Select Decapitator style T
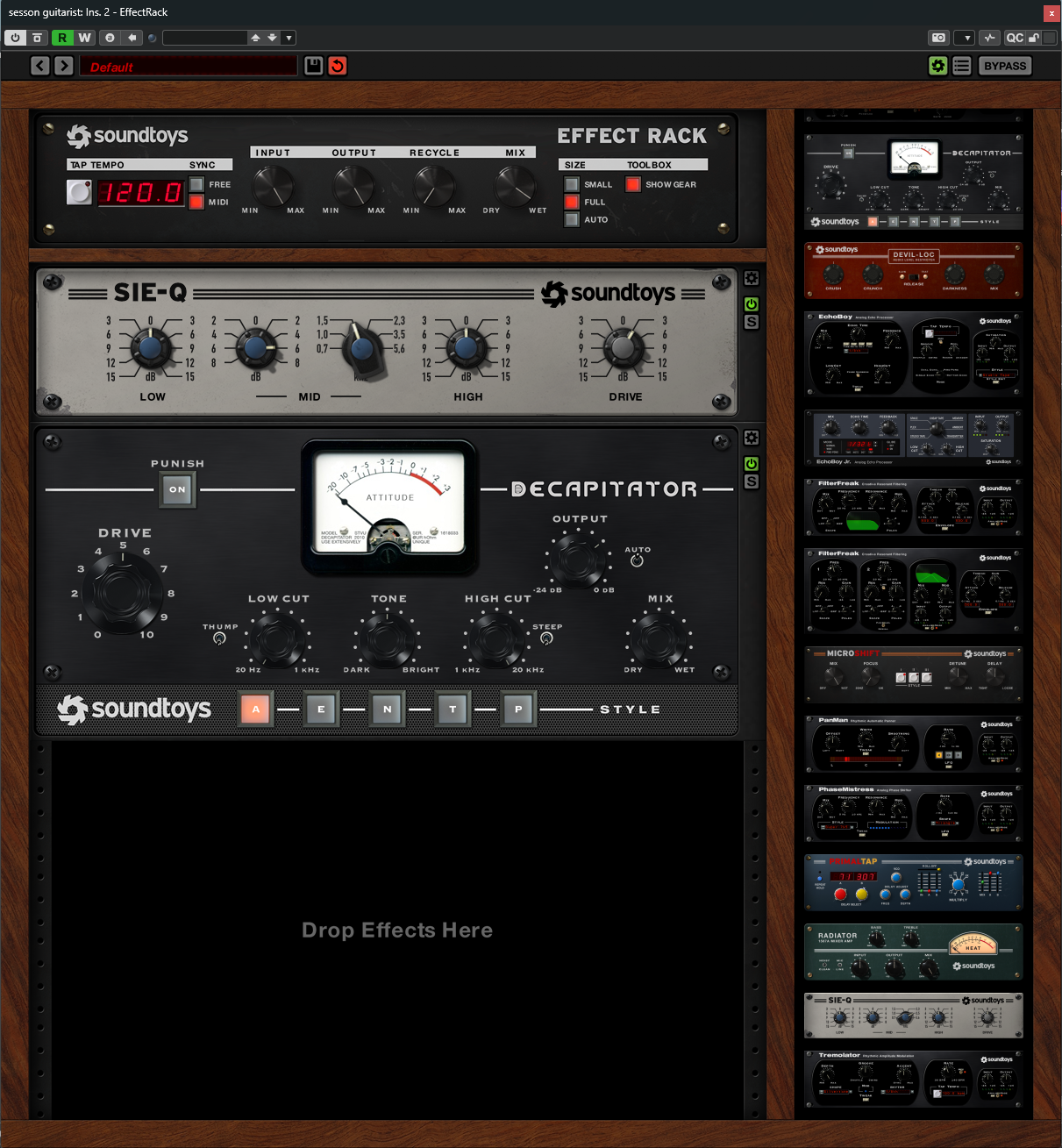The image size is (1062, 1148). pyautogui.click(x=453, y=709)
